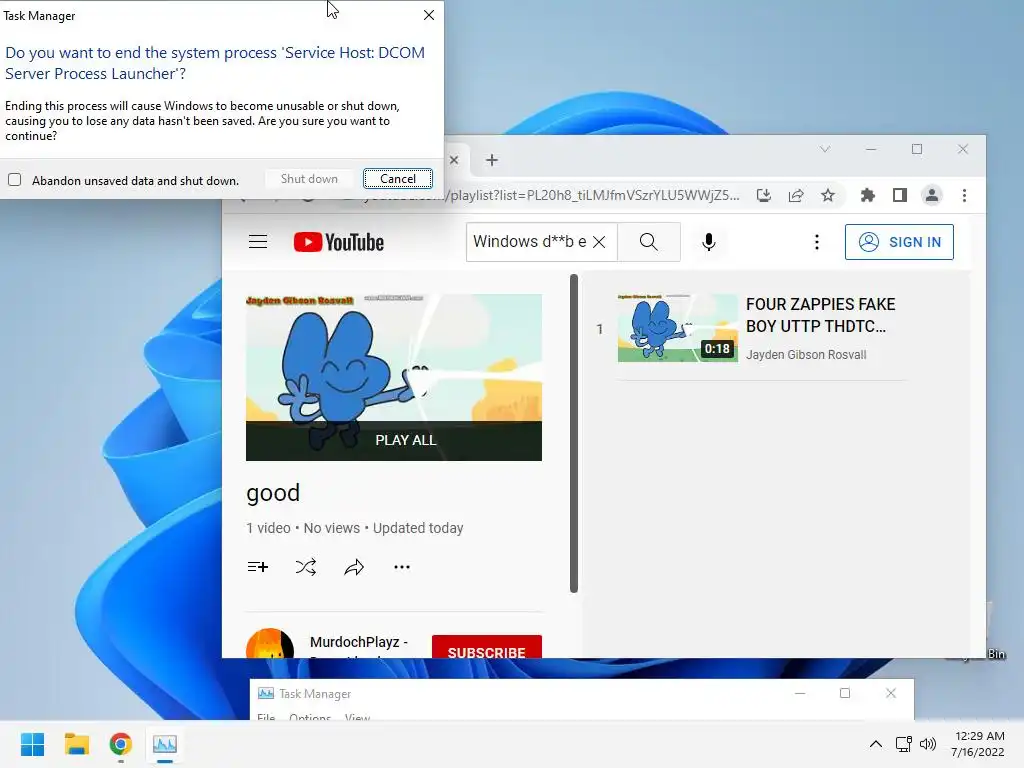Viewport: 1024px width, 768px height.
Task: Tick Abandon unsaved data and shut down checkbox
Action: 14,180
